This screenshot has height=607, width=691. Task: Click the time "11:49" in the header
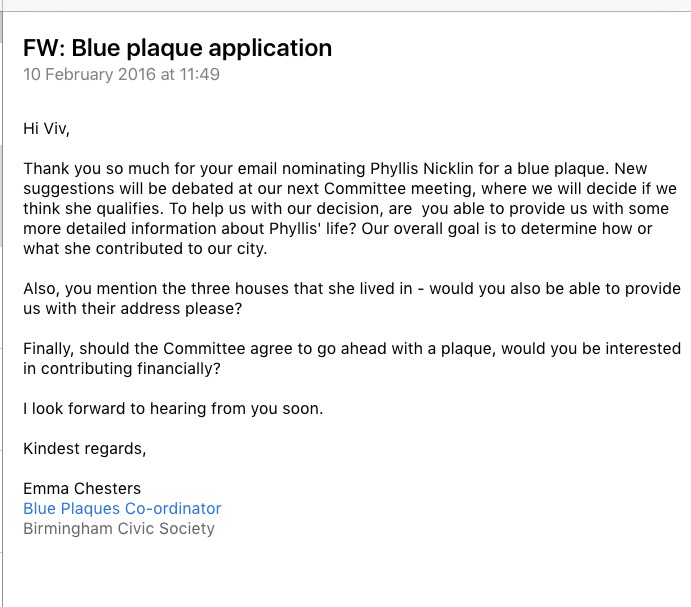(199, 74)
